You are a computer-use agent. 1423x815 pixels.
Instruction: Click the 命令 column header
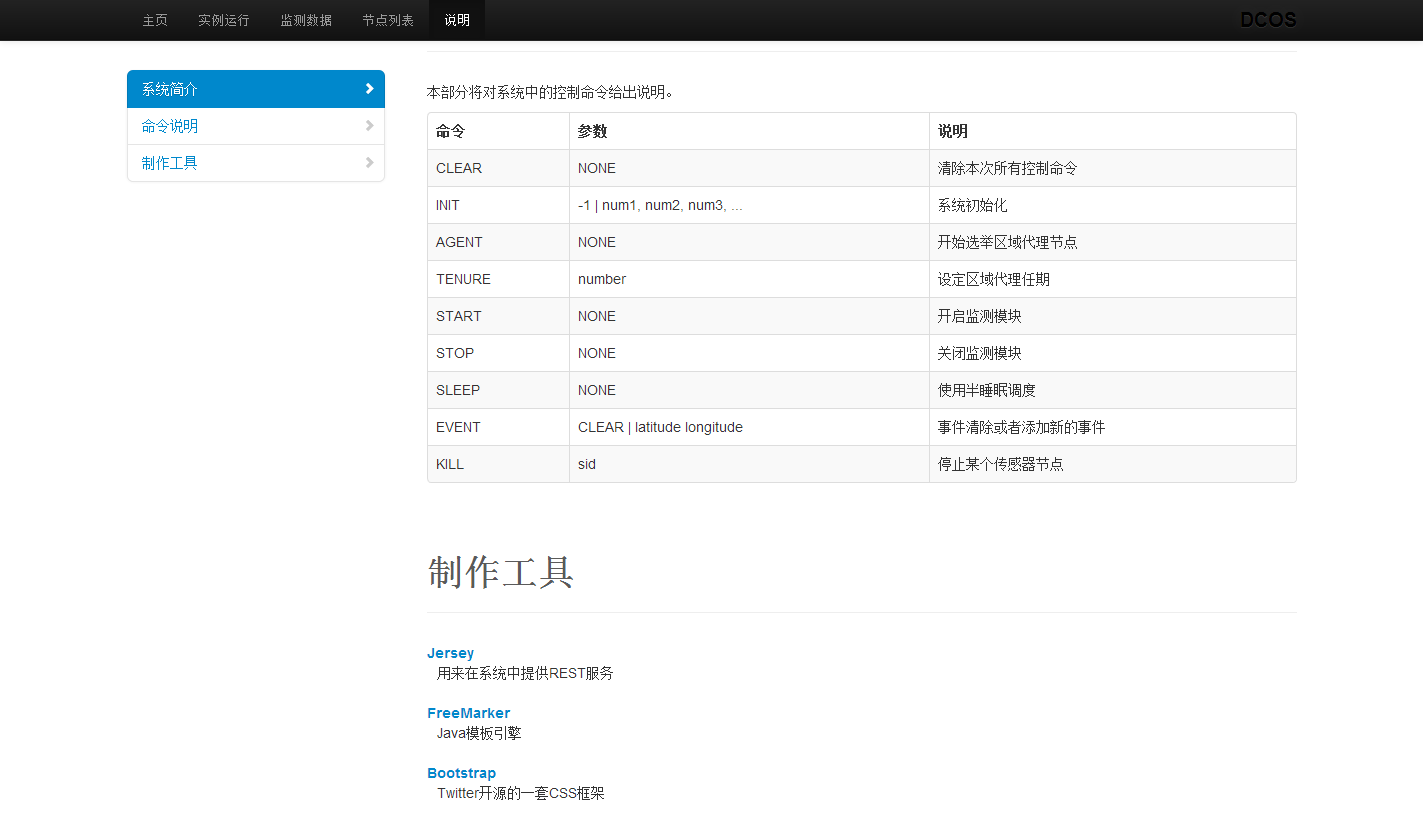(x=498, y=131)
